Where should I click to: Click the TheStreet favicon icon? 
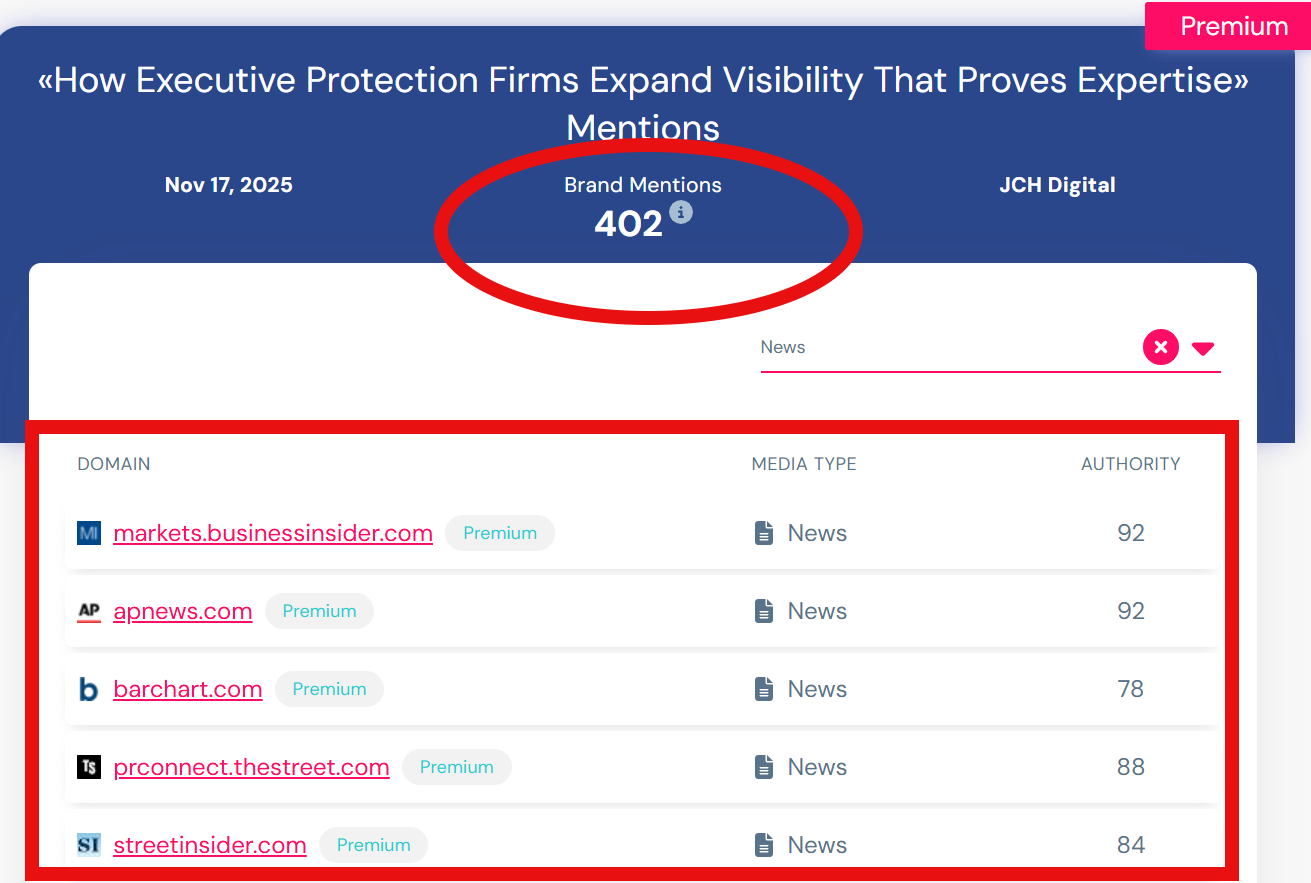pos(89,767)
